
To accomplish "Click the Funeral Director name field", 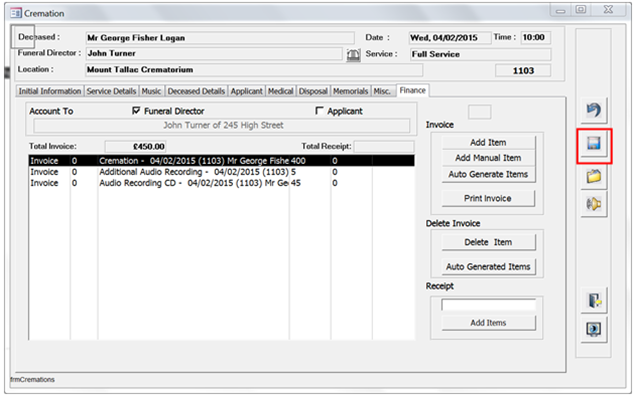I will [x=214, y=54].
